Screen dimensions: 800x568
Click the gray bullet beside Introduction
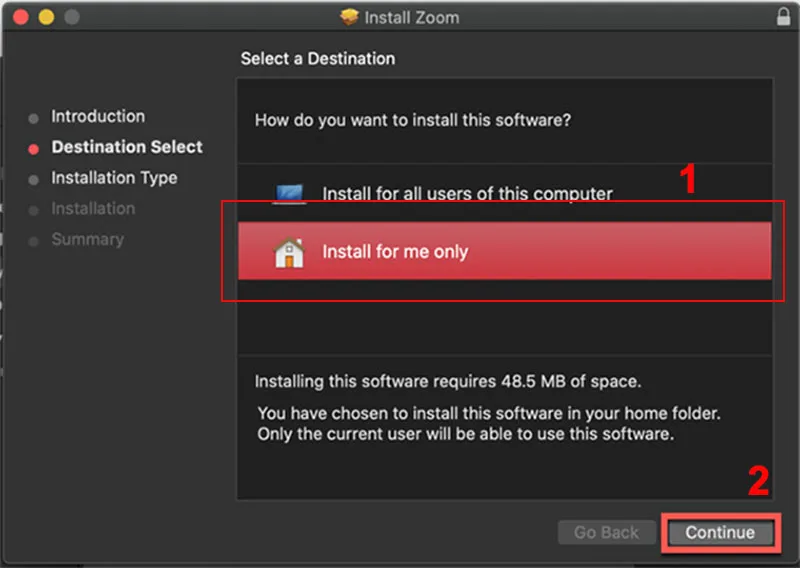(x=34, y=119)
